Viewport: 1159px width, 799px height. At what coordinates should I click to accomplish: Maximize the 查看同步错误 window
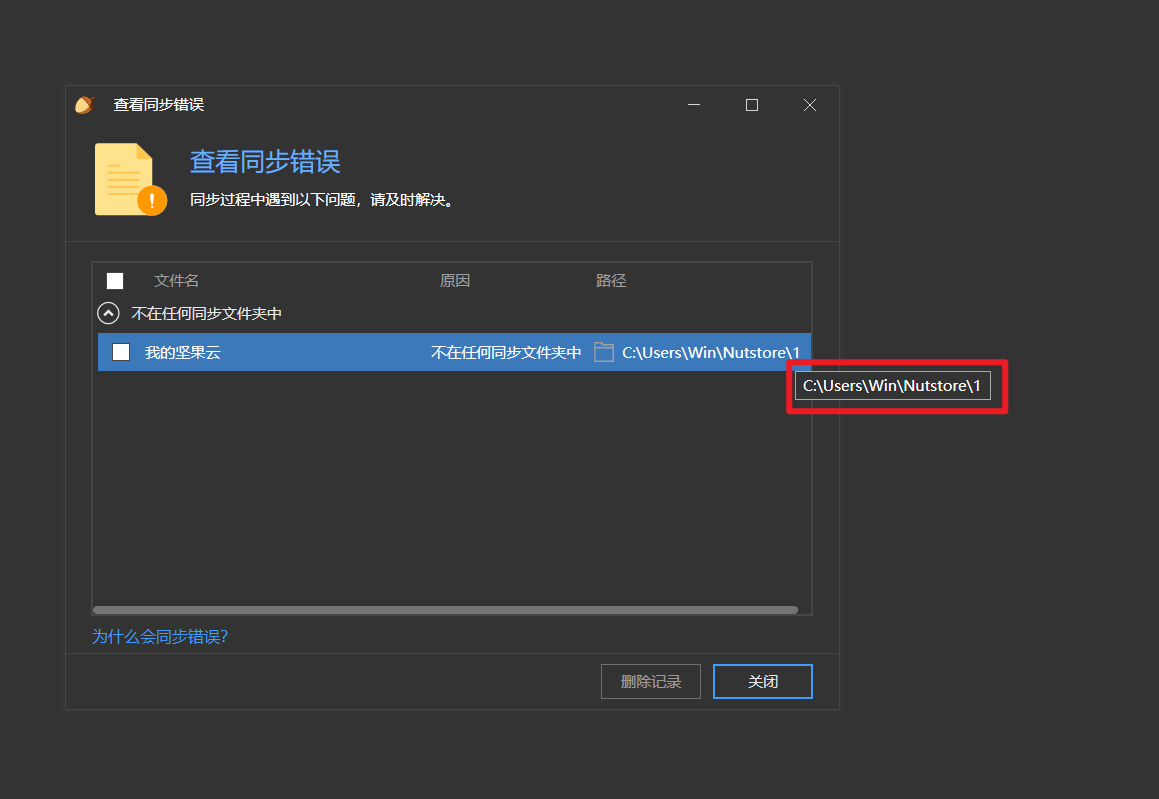point(752,105)
